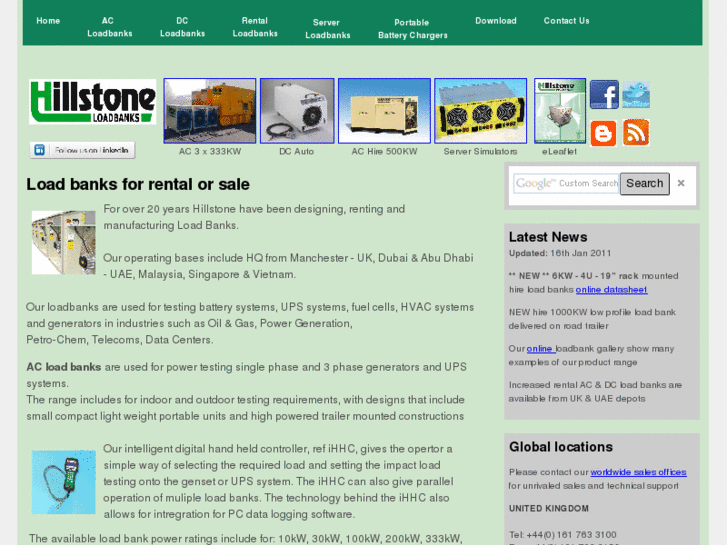
Task: Click the Updated: 16th Jan 2011 text
Action: tap(560, 253)
